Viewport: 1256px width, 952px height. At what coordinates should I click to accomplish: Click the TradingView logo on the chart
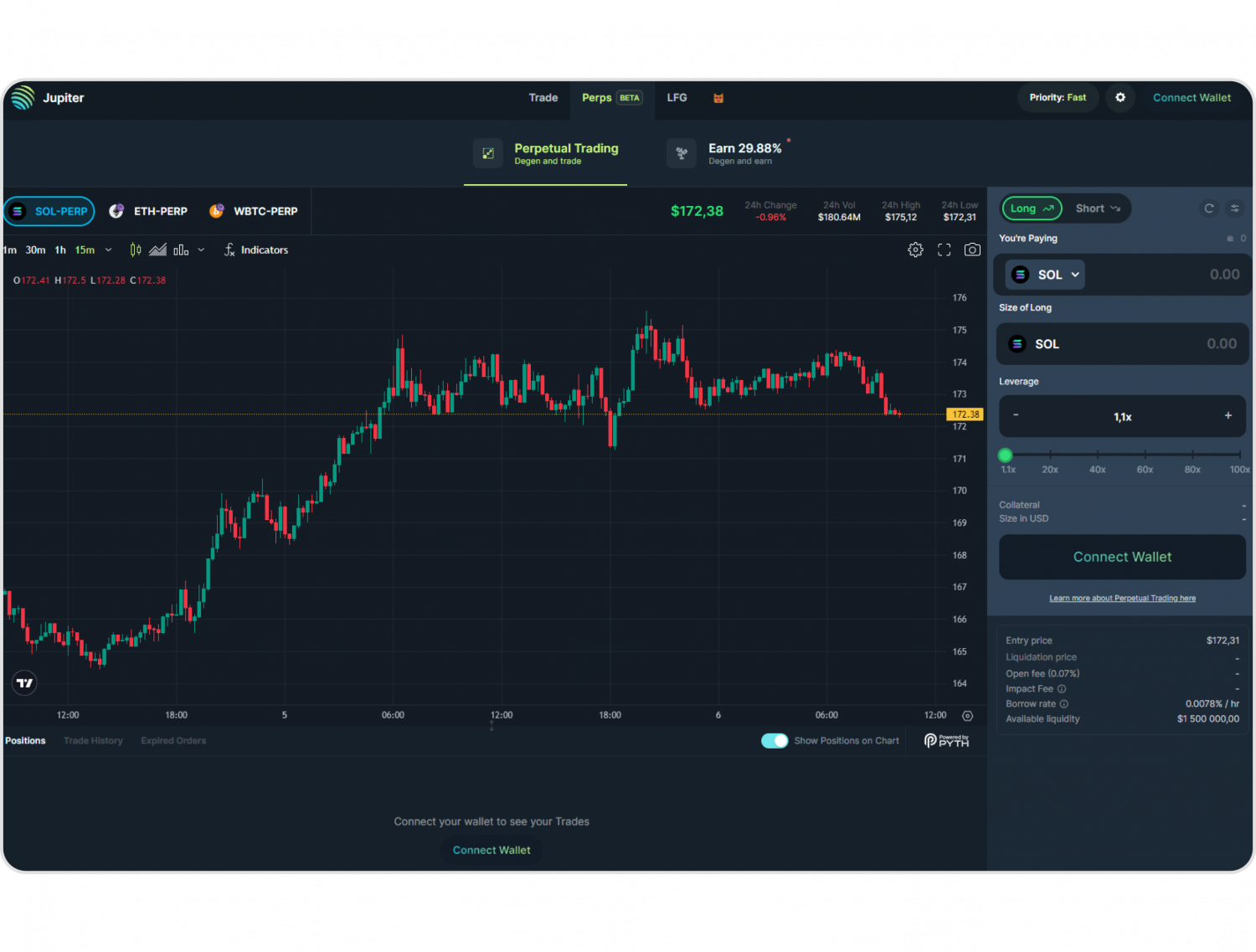coord(25,683)
